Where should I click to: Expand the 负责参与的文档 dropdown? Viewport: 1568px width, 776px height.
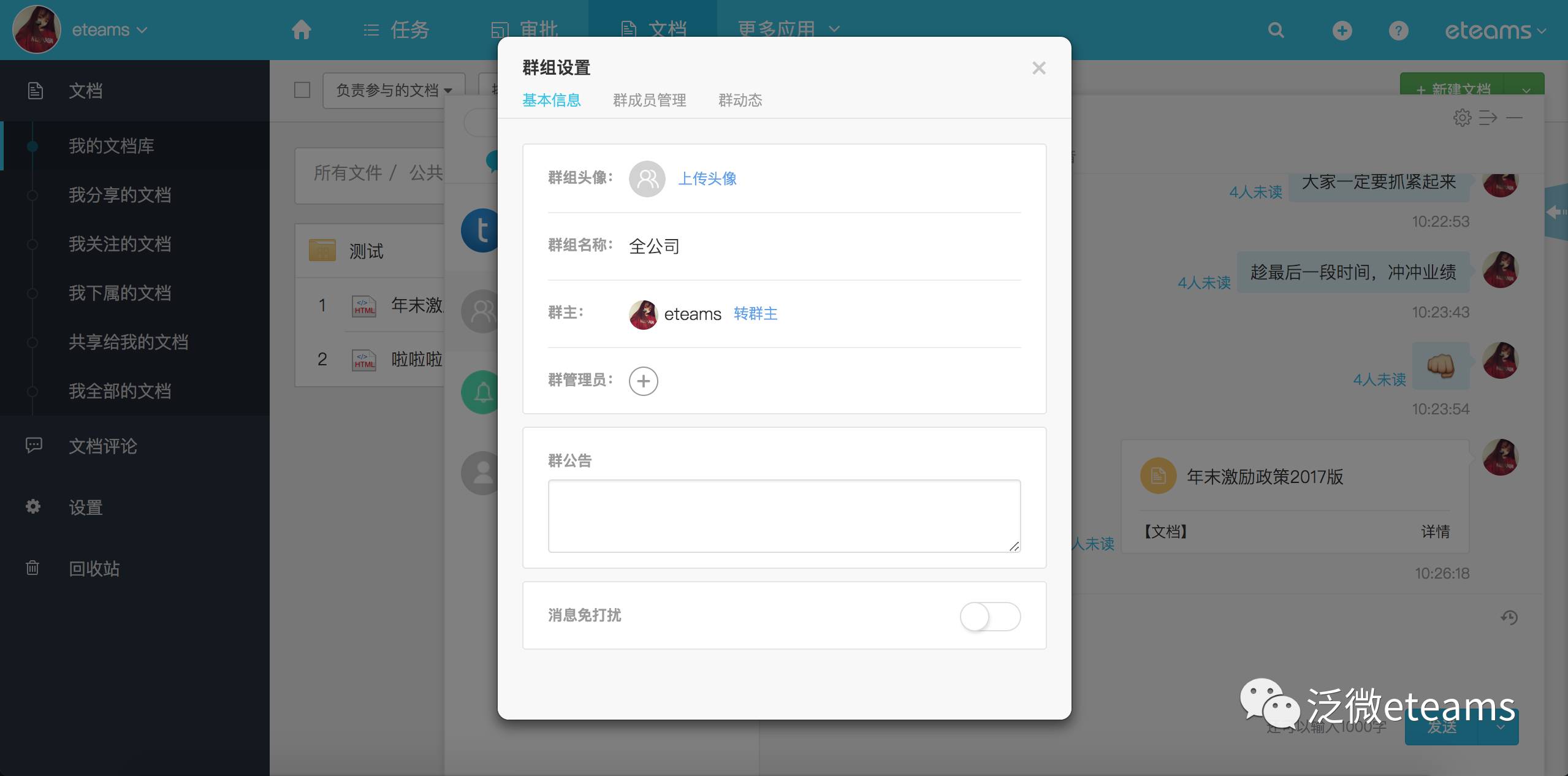point(394,91)
